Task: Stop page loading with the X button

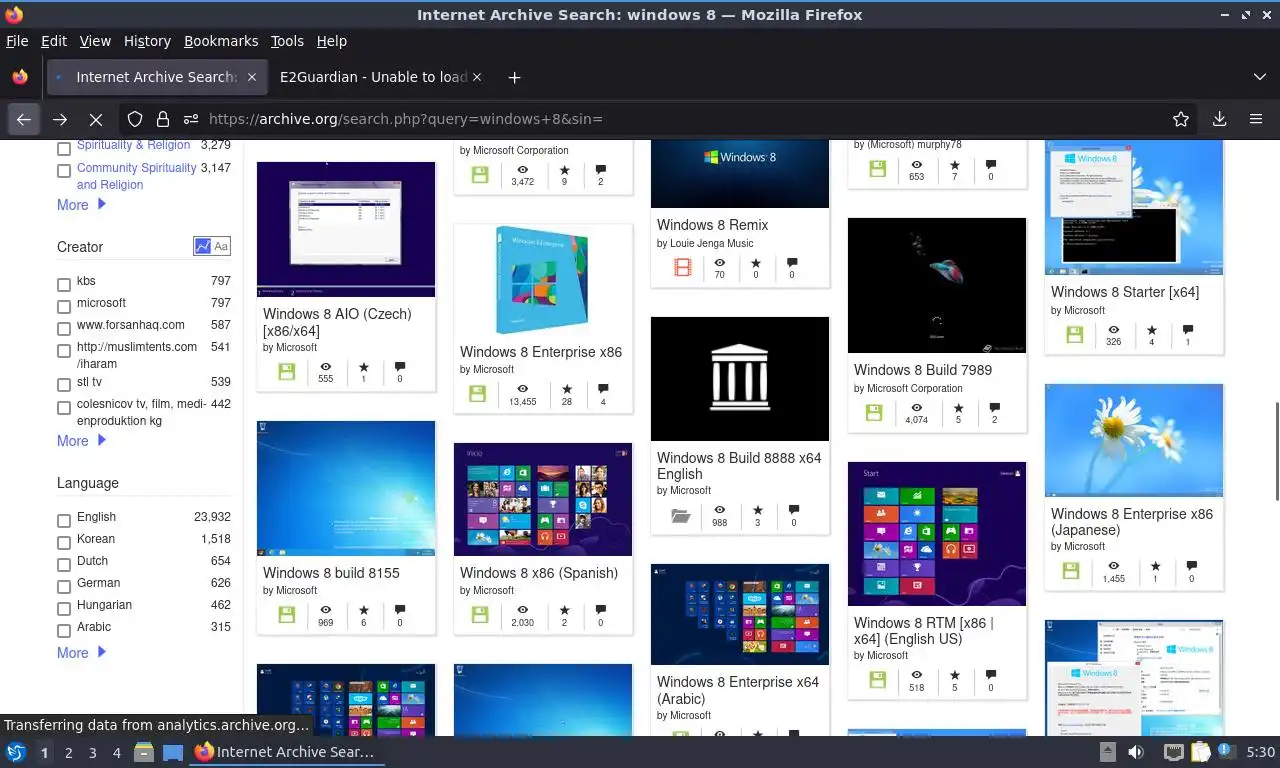Action: (96, 119)
